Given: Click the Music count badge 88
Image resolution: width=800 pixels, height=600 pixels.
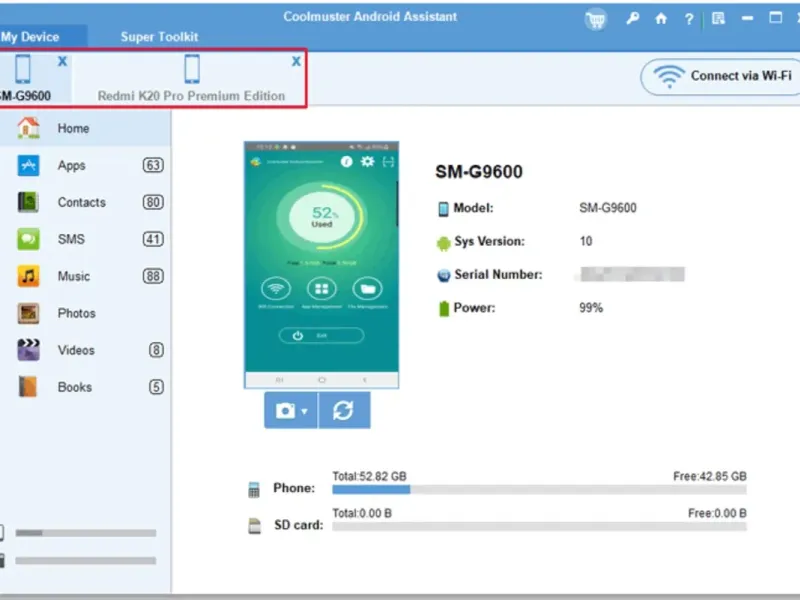Looking at the screenshot, I should click(153, 276).
